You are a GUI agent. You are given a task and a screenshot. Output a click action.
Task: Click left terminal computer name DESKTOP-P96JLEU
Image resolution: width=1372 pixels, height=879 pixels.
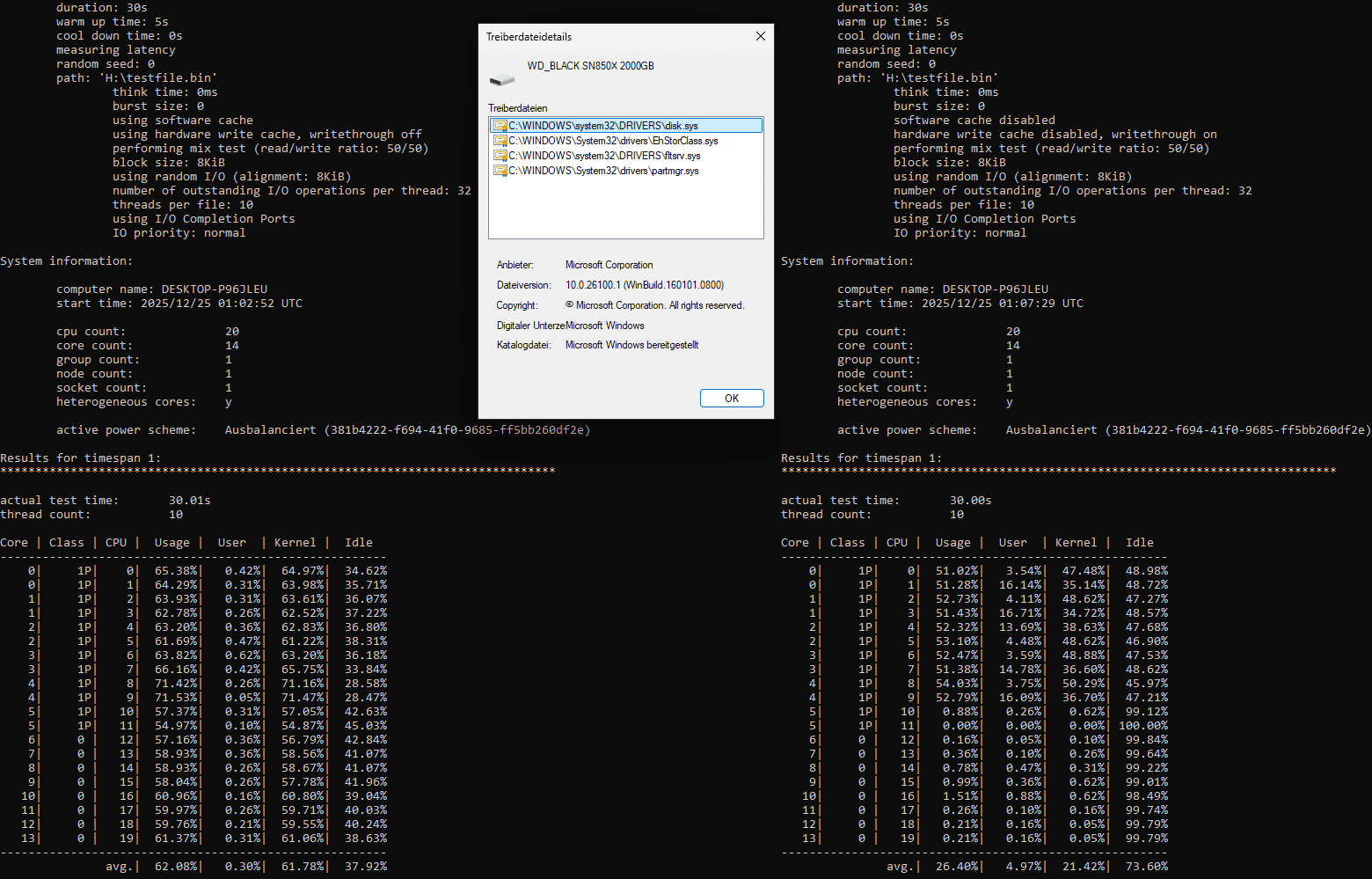point(162,289)
